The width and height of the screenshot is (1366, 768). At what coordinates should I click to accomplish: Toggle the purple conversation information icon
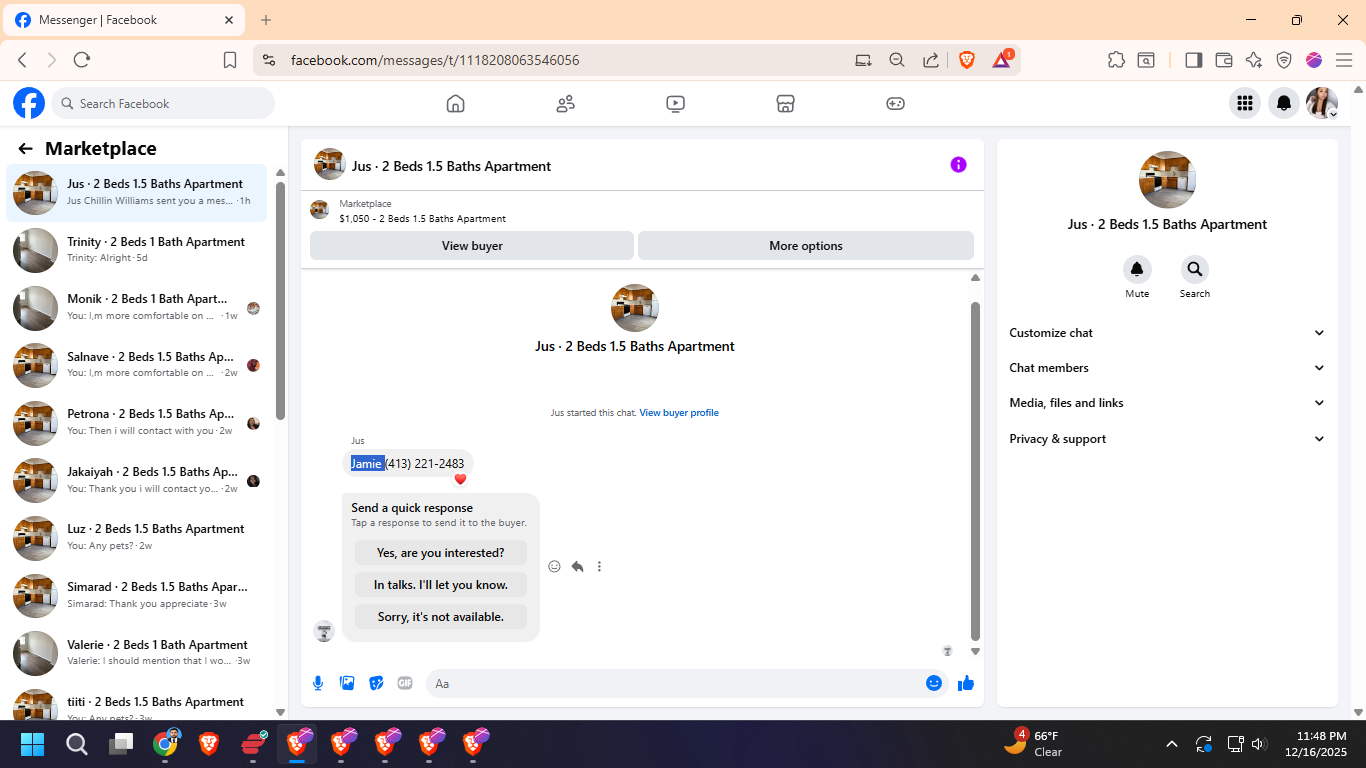coord(958,165)
